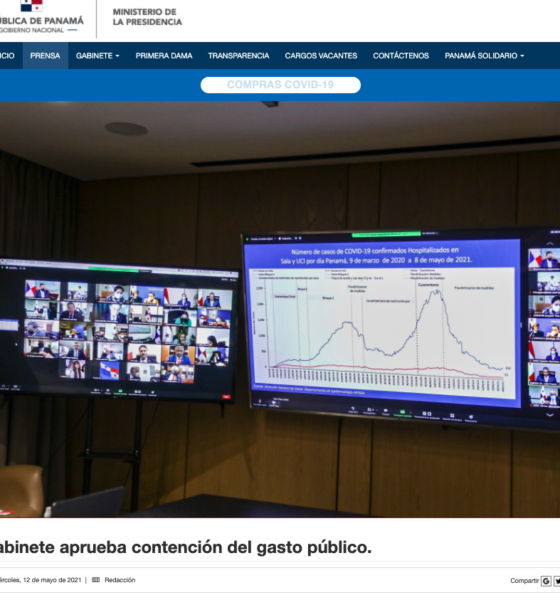Open the CONTÁCTENOS page
This screenshot has height=600, width=560.
coord(401,55)
